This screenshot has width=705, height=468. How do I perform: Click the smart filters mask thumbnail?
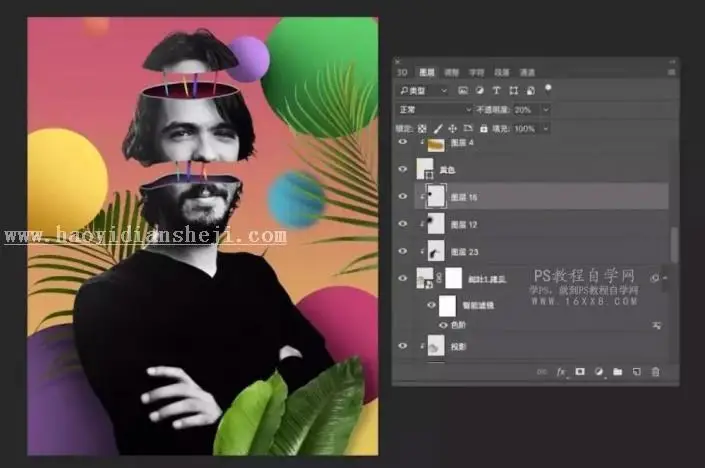[x=447, y=306]
